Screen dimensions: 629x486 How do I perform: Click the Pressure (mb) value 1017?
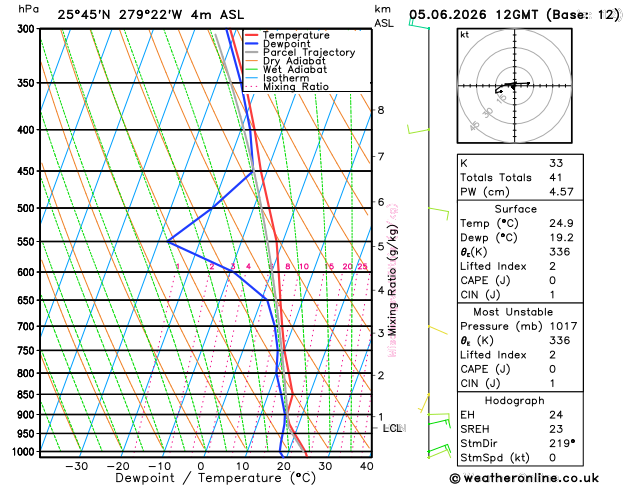pos(563,326)
